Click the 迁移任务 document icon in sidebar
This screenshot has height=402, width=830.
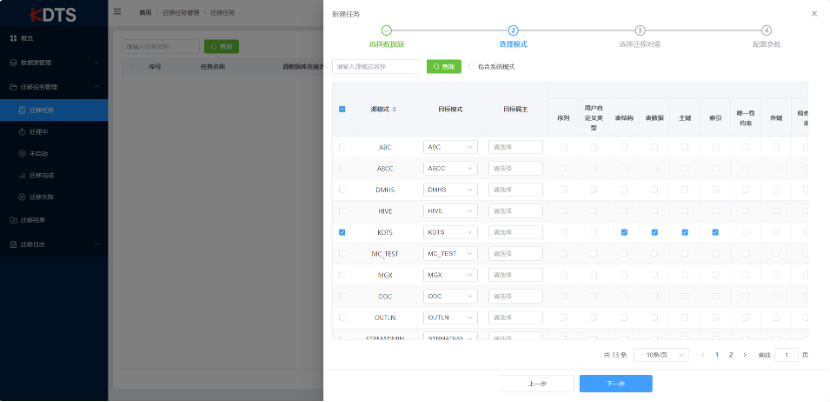22,110
